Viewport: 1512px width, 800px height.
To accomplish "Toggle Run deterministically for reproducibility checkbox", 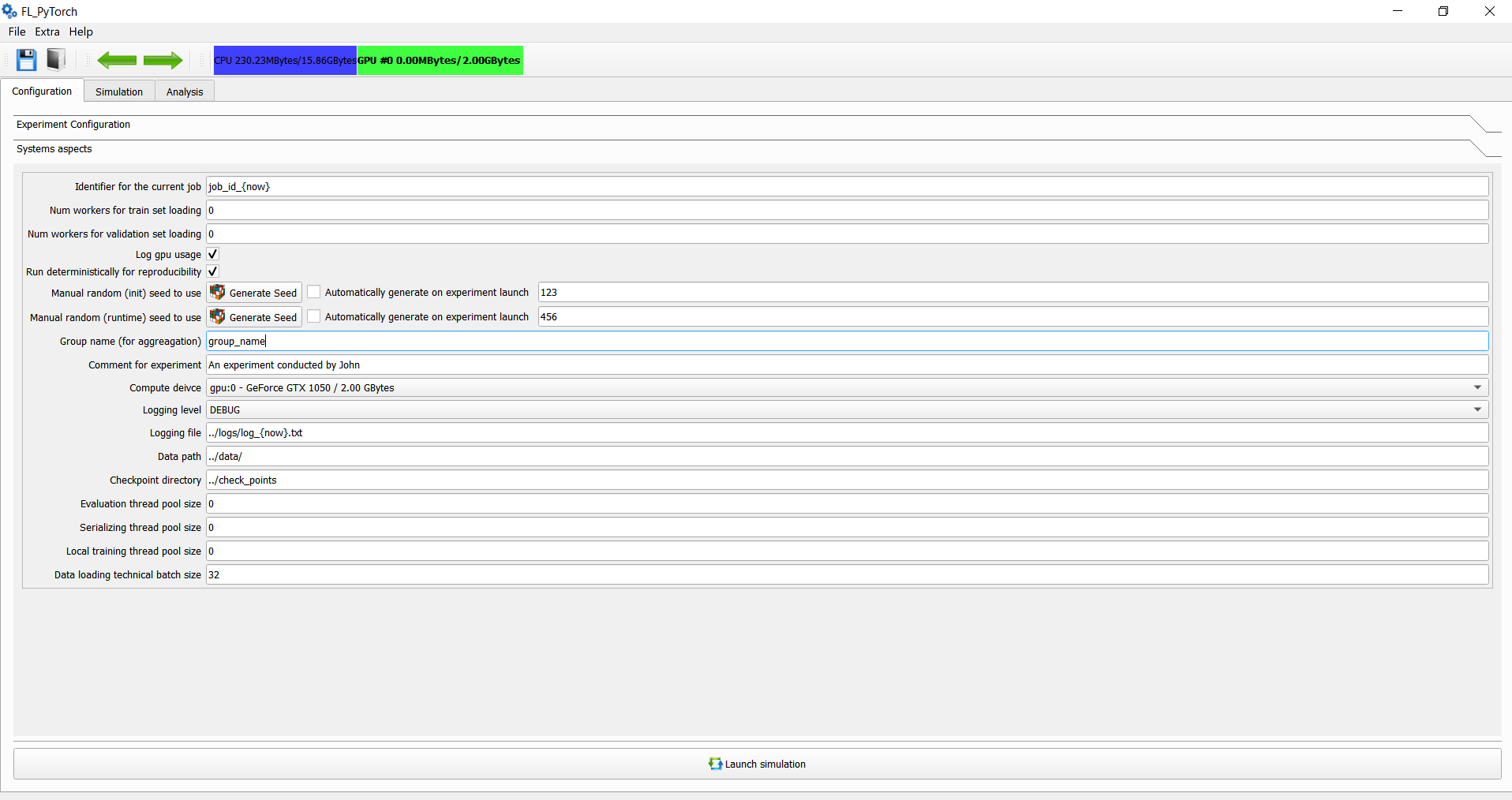I will click(212, 271).
